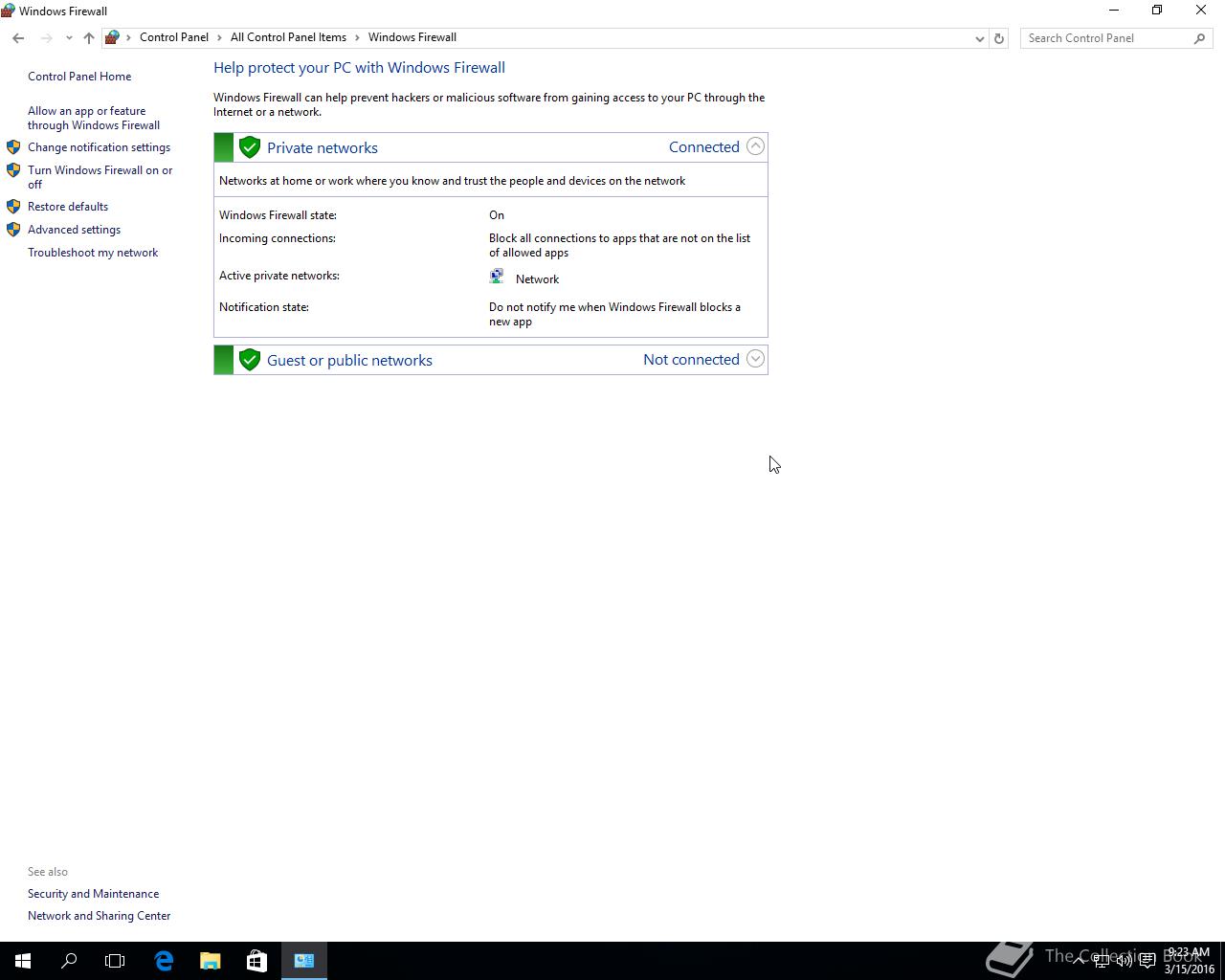Screen dimensions: 1225x980
Task: Click green shield icon for Guest networks
Action: pyautogui.click(x=250, y=360)
